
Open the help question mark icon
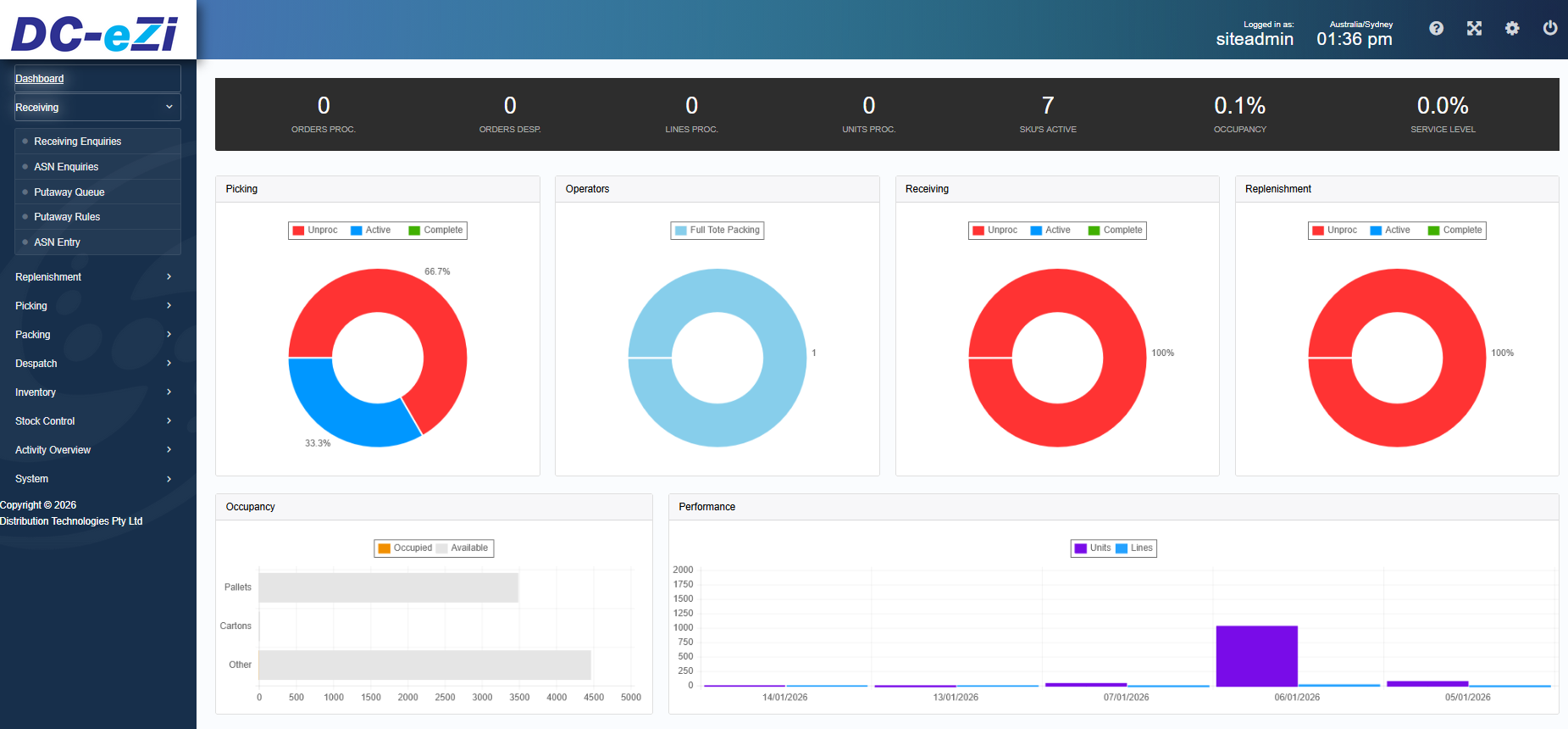coord(1436,28)
